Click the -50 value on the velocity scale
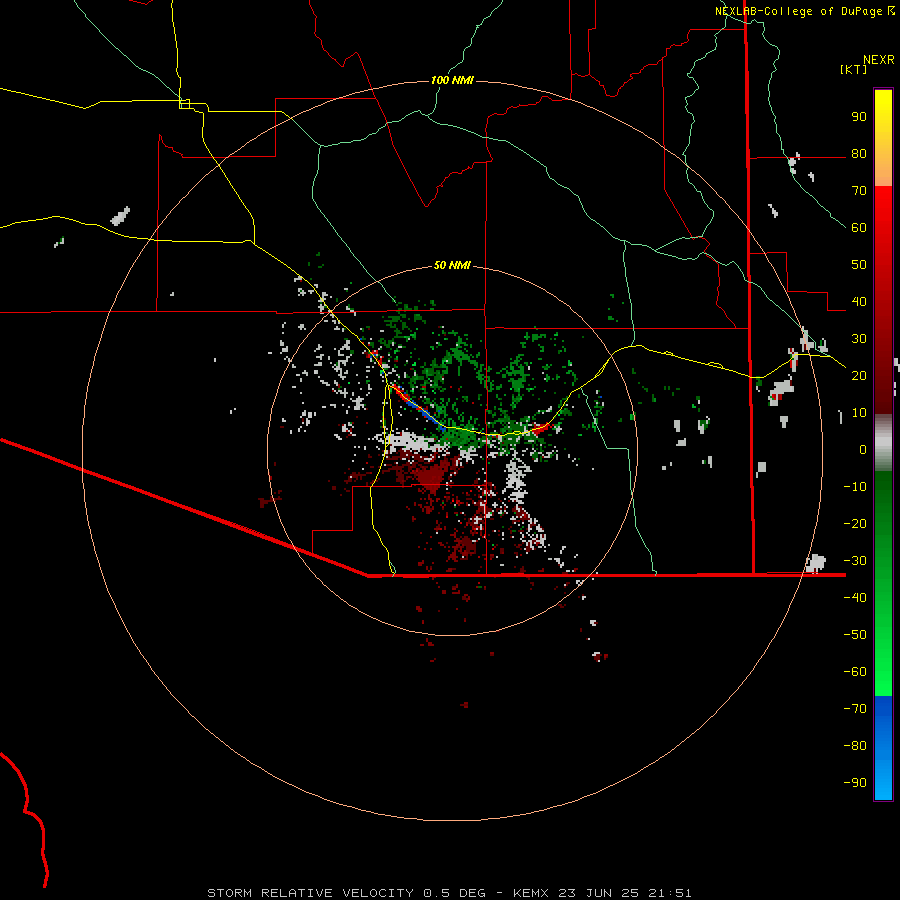900x900 pixels. coord(855,634)
